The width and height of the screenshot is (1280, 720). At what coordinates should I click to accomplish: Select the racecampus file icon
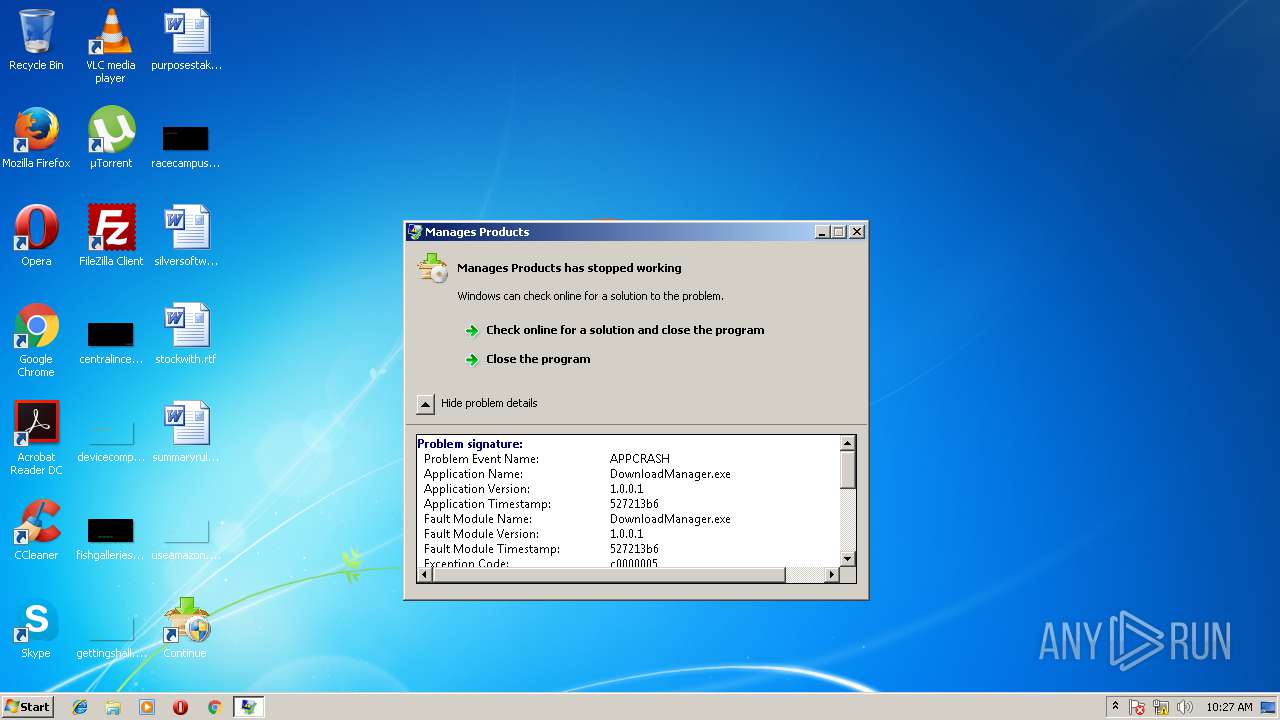coord(186,145)
